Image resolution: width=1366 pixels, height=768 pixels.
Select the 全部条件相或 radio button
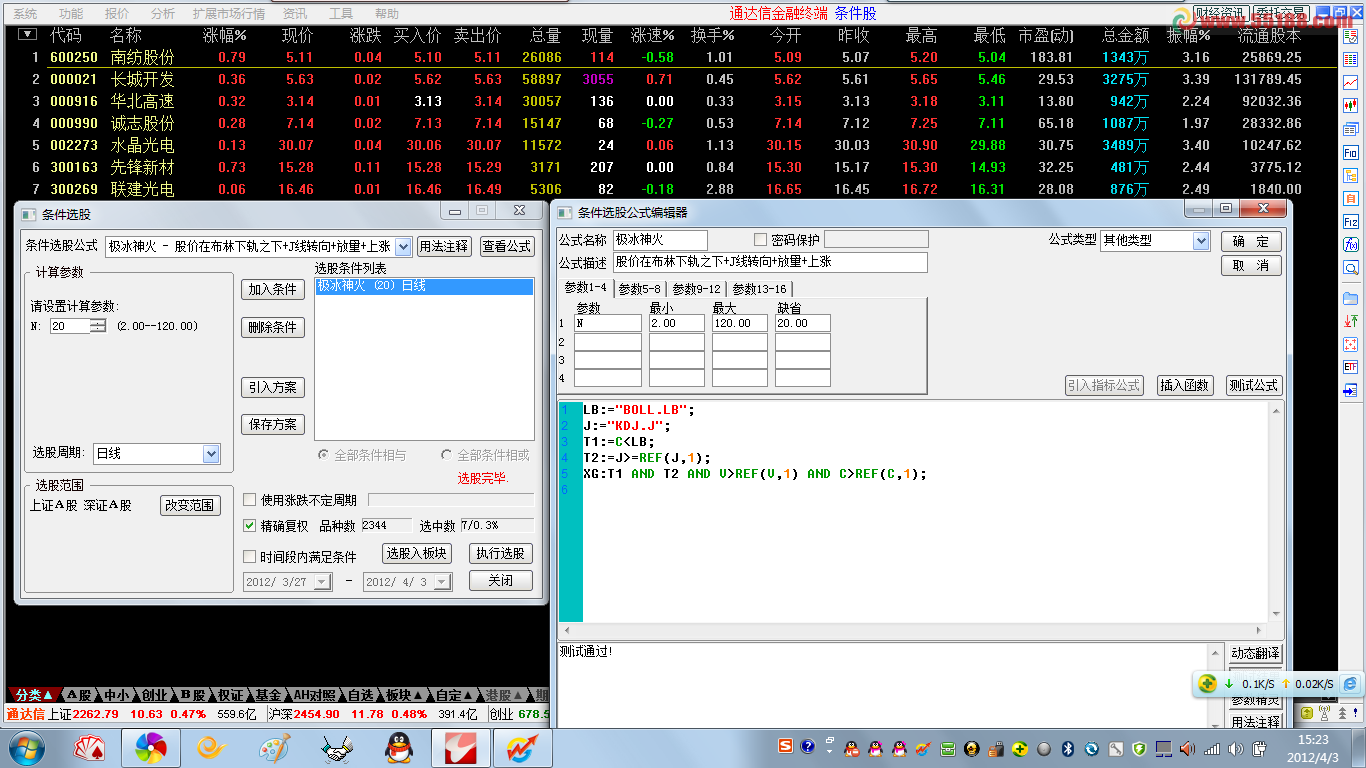(447, 455)
